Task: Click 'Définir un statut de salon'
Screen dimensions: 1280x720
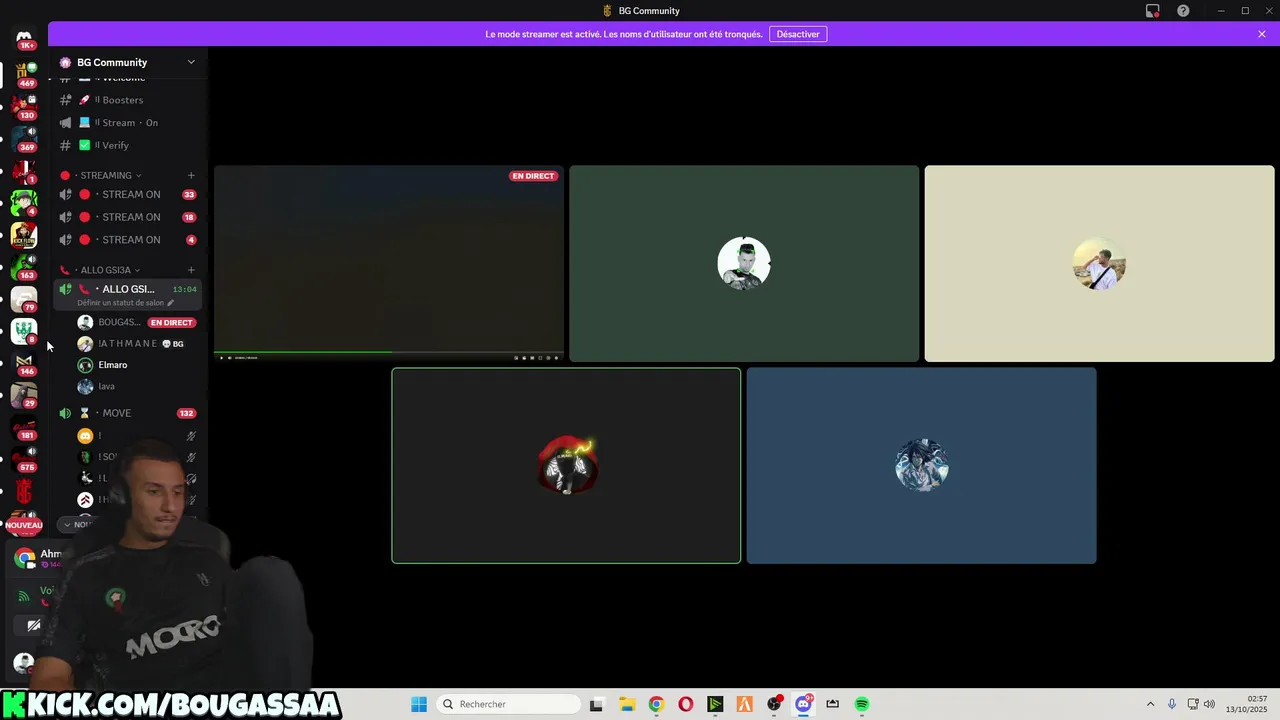Action: click(x=120, y=303)
